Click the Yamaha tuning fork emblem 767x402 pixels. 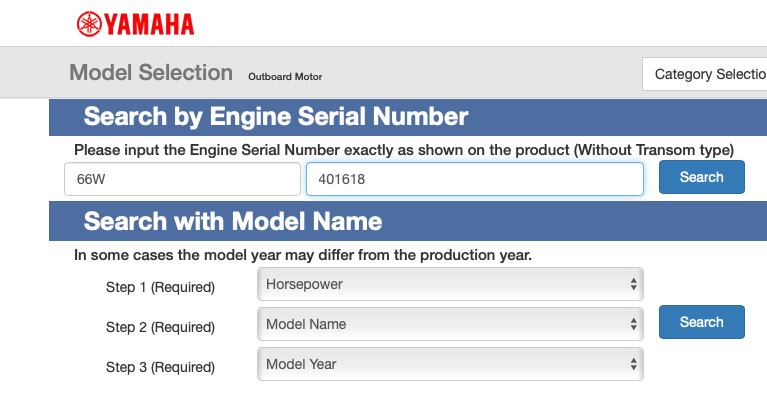point(87,23)
